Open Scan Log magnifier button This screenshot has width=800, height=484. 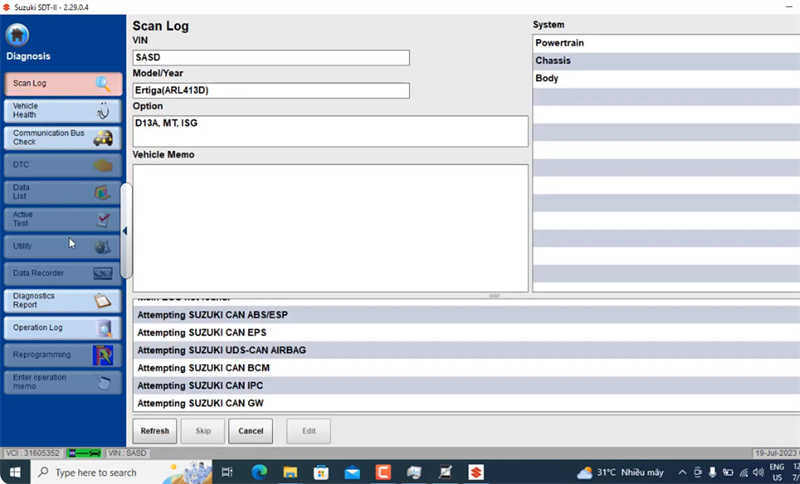(x=63, y=84)
